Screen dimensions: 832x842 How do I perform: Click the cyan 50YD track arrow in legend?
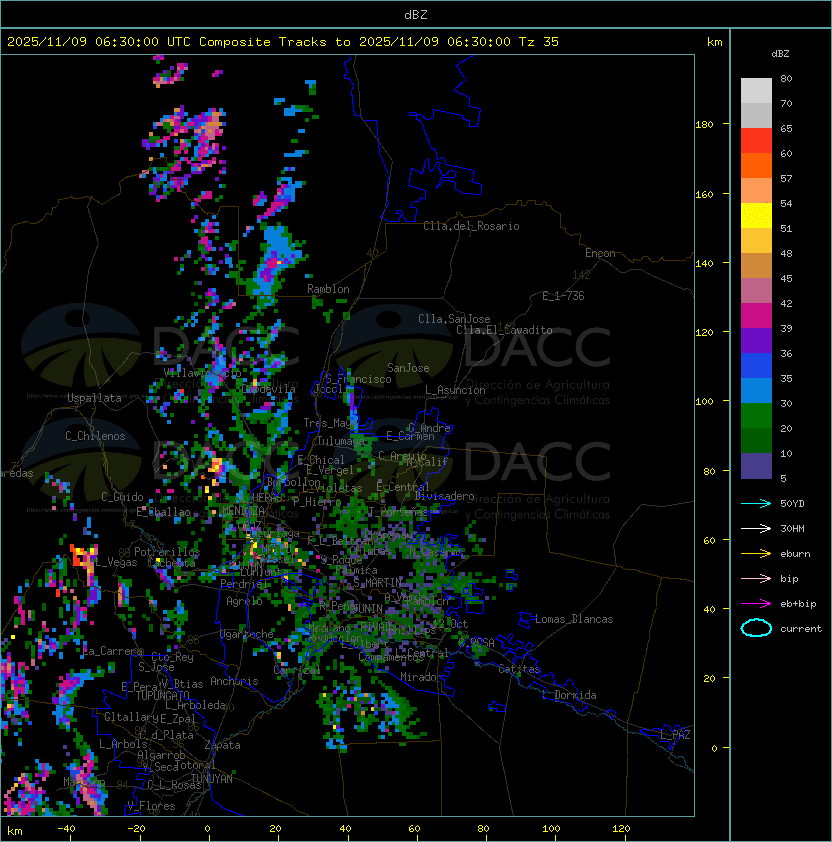pos(756,503)
